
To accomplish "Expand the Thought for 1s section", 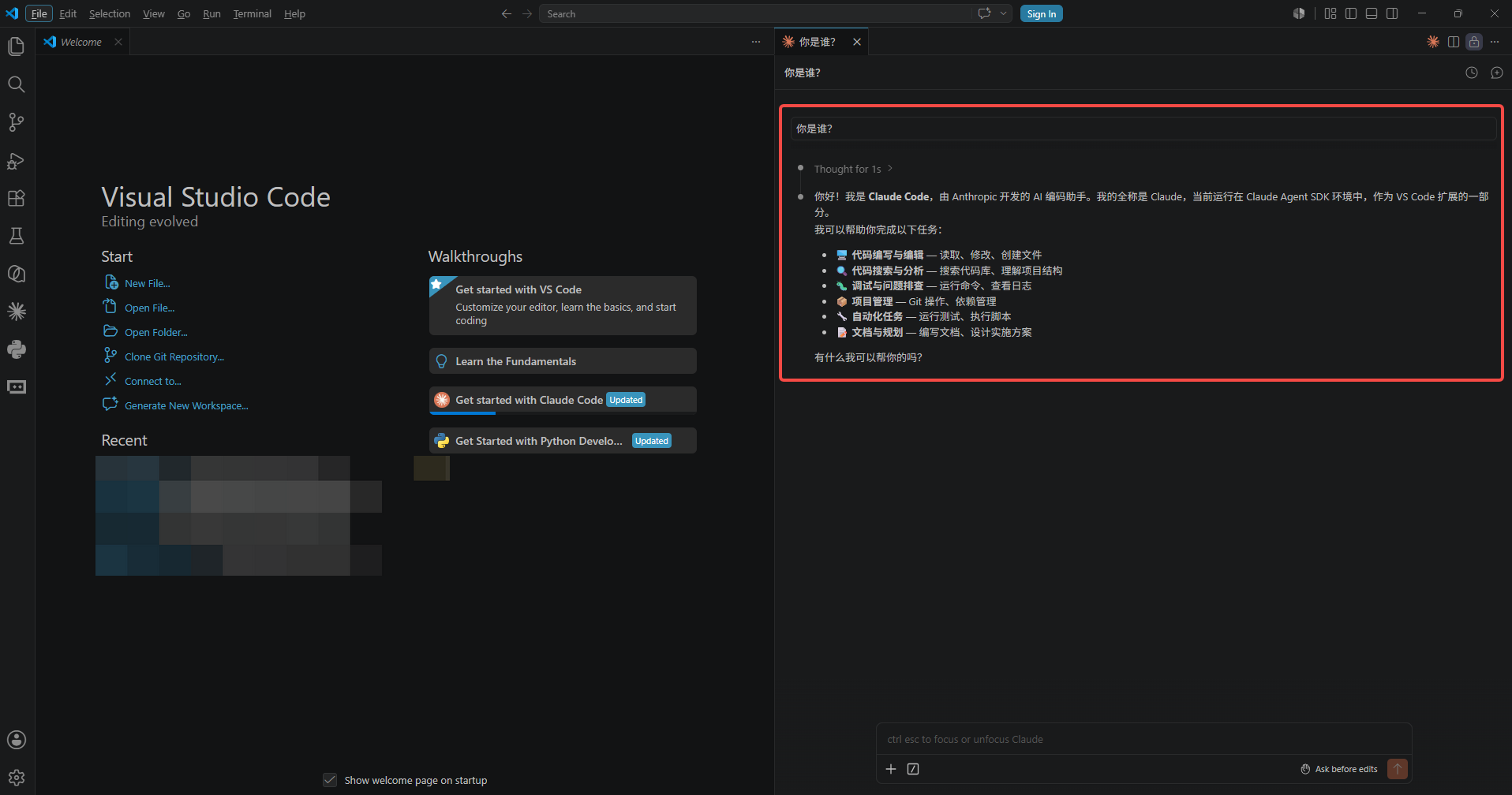I will (x=853, y=169).
